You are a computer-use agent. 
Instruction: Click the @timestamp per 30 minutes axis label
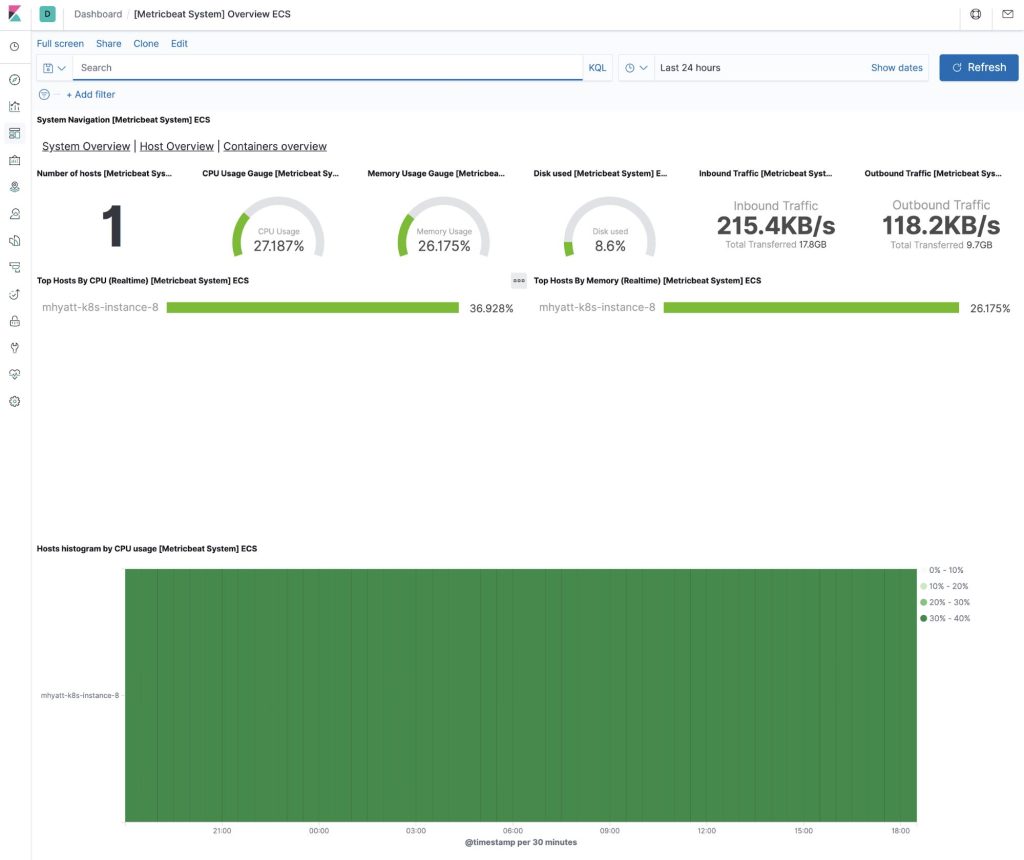click(520, 842)
